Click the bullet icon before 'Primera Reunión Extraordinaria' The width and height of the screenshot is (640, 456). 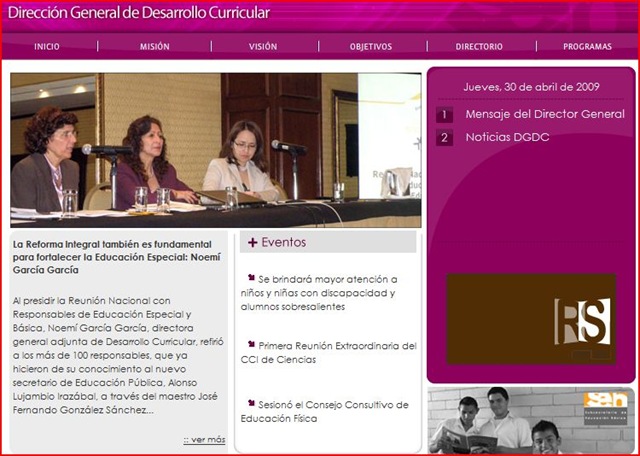(251, 345)
